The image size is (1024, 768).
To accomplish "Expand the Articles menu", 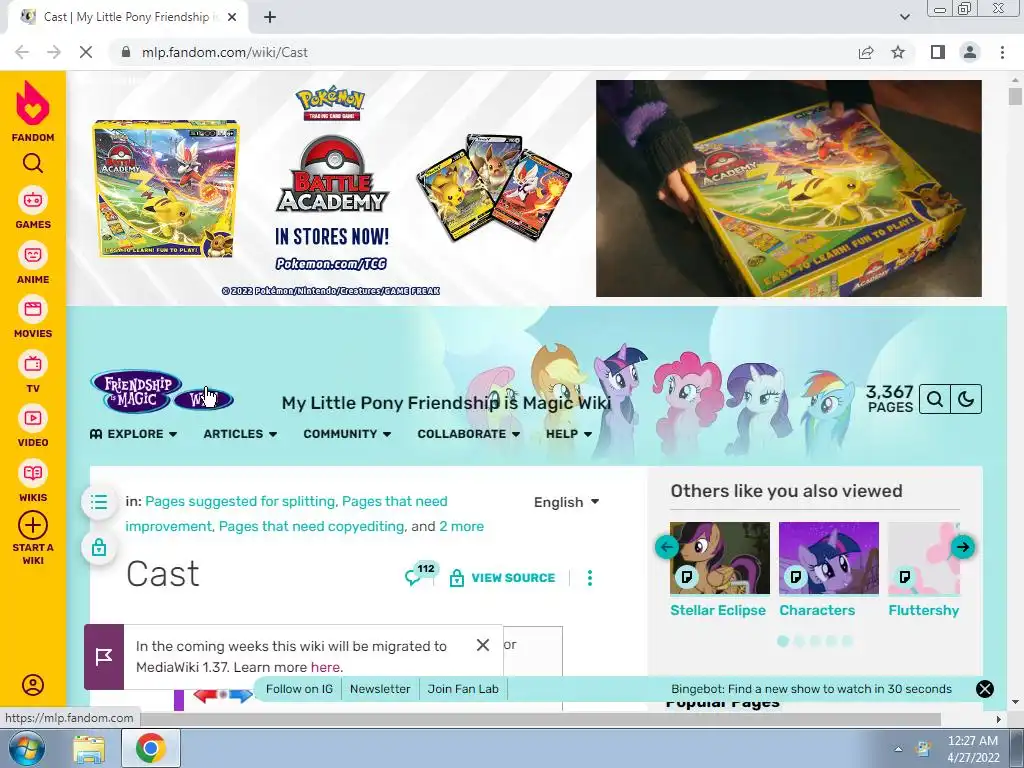I will point(240,434).
